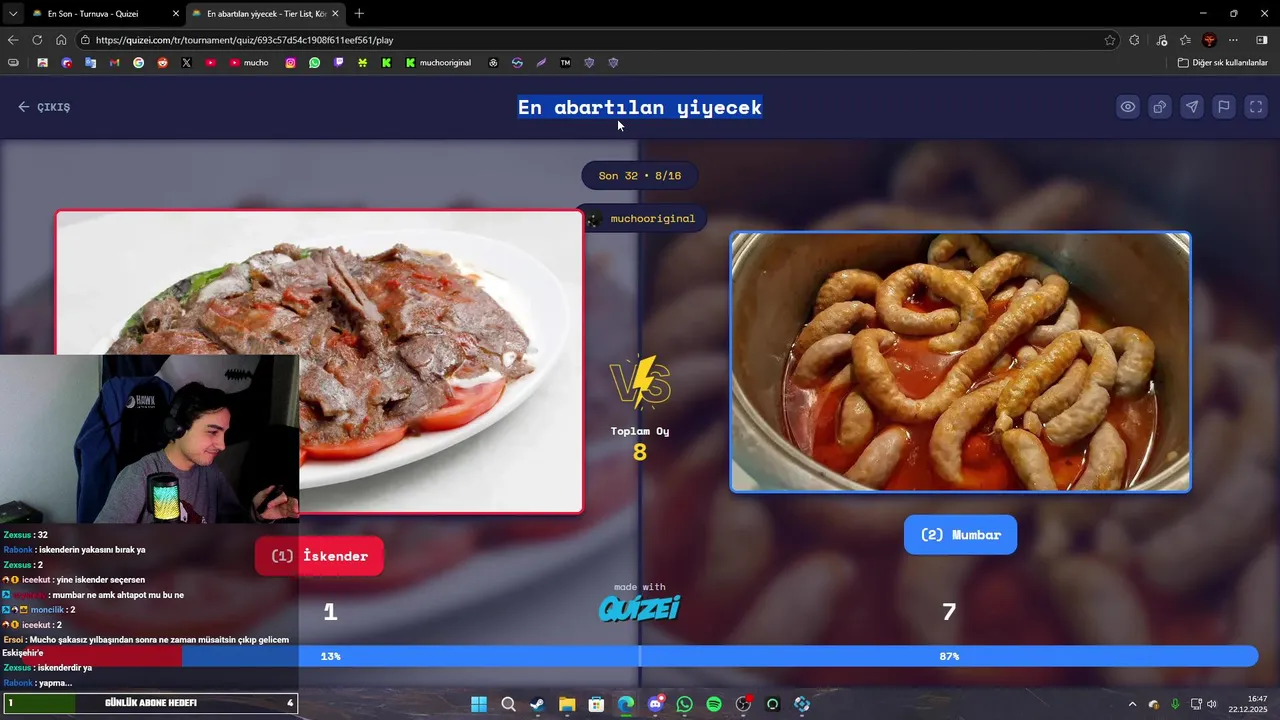
Task: Expand Diğer sık kullanılanlar bookmarks folder
Action: pos(1222,62)
